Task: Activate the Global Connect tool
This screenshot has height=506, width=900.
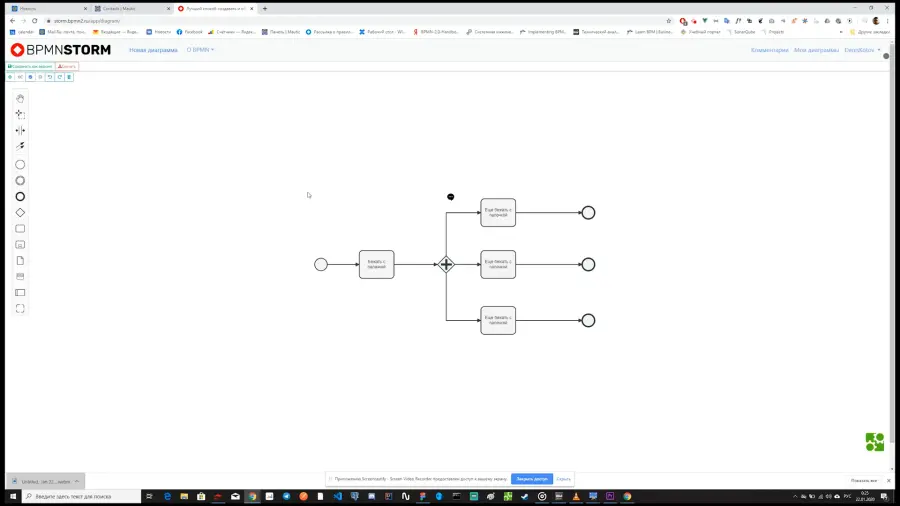Action: point(20,146)
